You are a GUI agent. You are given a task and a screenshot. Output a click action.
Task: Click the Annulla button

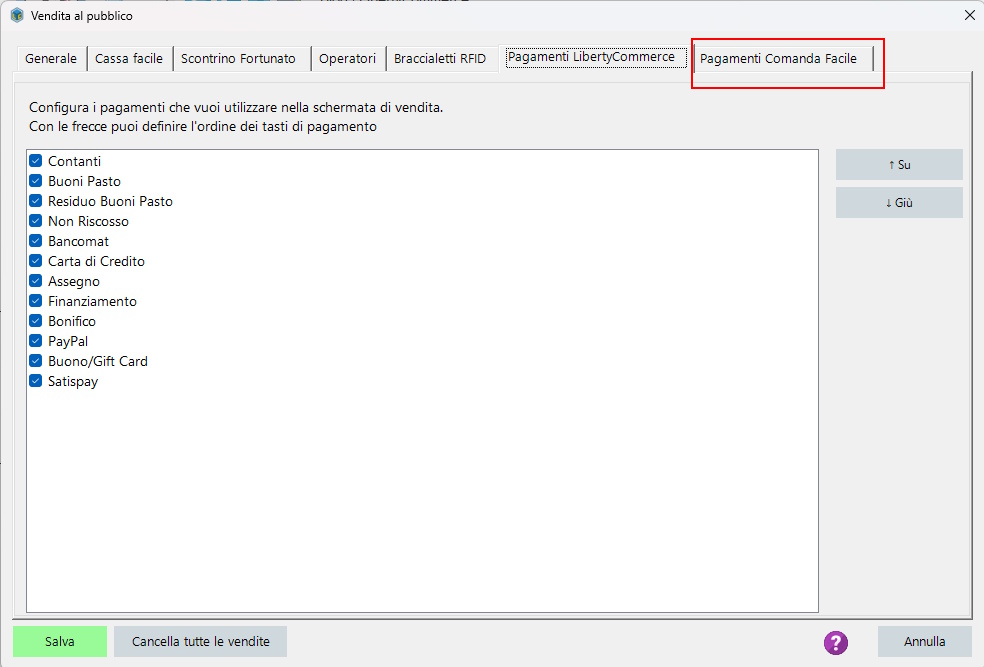pos(924,641)
